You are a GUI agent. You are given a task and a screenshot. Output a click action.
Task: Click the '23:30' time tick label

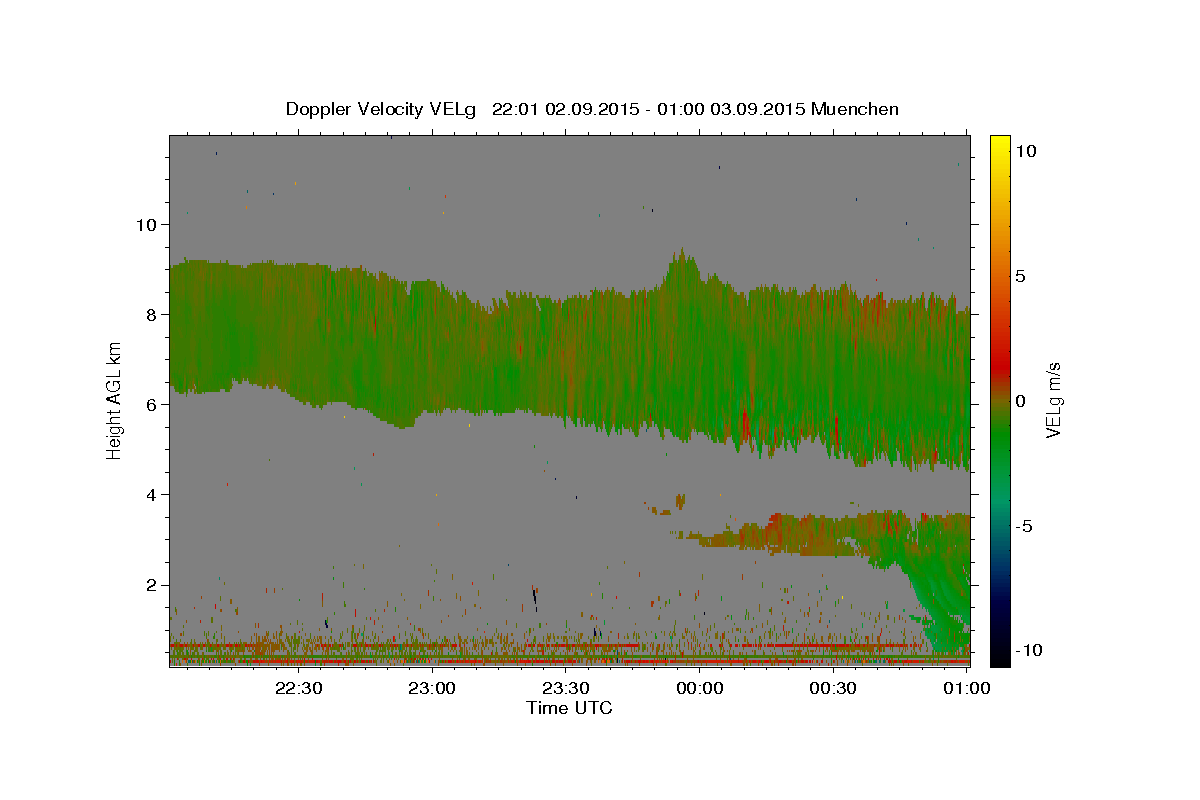coord(565,688)
